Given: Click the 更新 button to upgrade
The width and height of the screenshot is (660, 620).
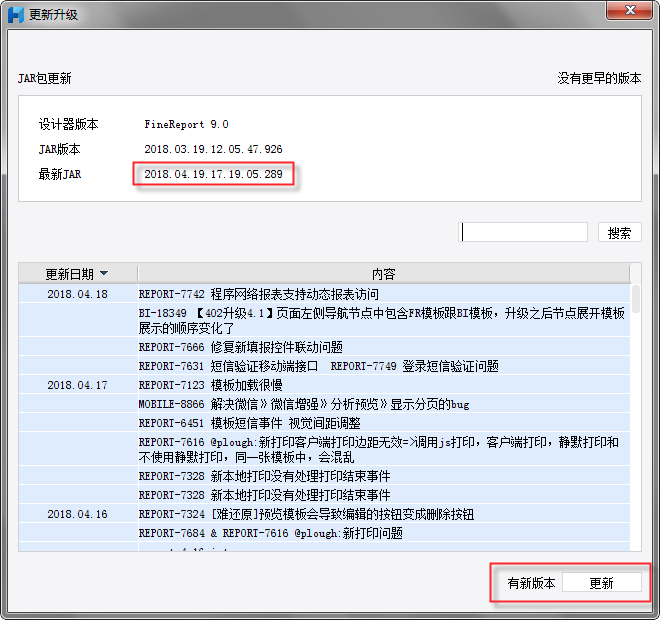Looking at the screenshot, I should coord(601,583).
